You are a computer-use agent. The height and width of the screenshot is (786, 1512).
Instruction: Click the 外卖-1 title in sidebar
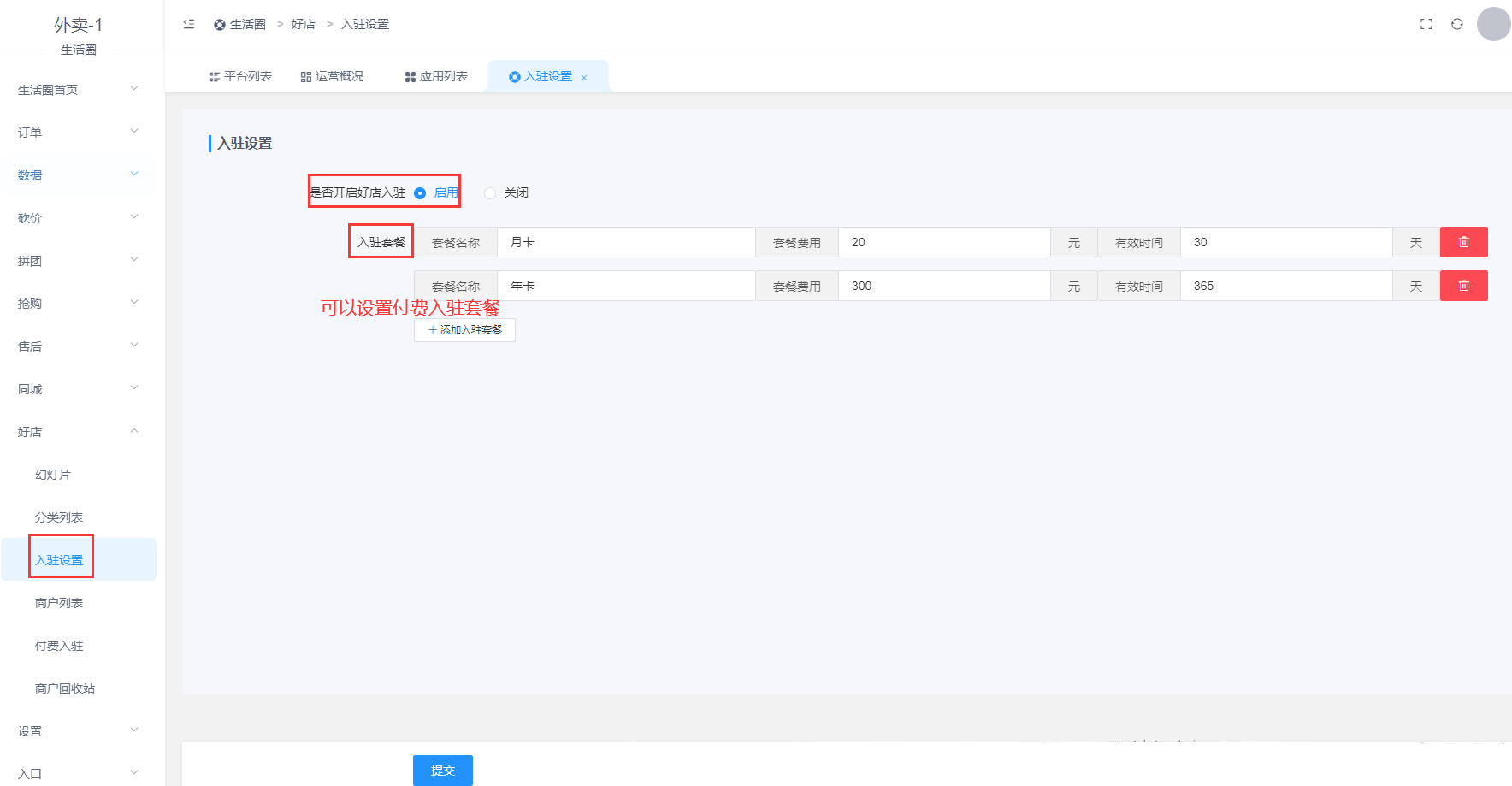pyautogui.click(x=78, y=26)
